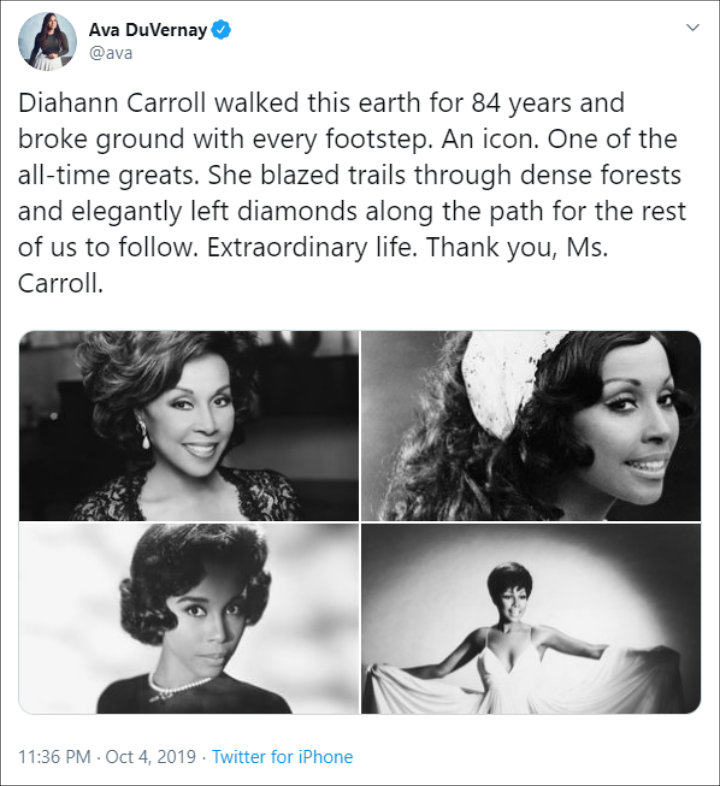Click the pearl necklace in third photo
This screenshot has width=720, height=786.
point(178,687)
